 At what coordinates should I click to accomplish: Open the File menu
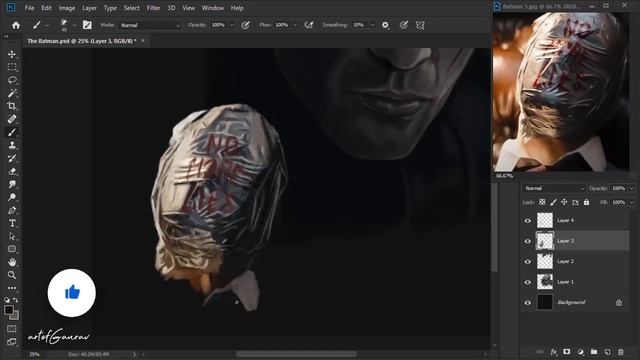29,8
